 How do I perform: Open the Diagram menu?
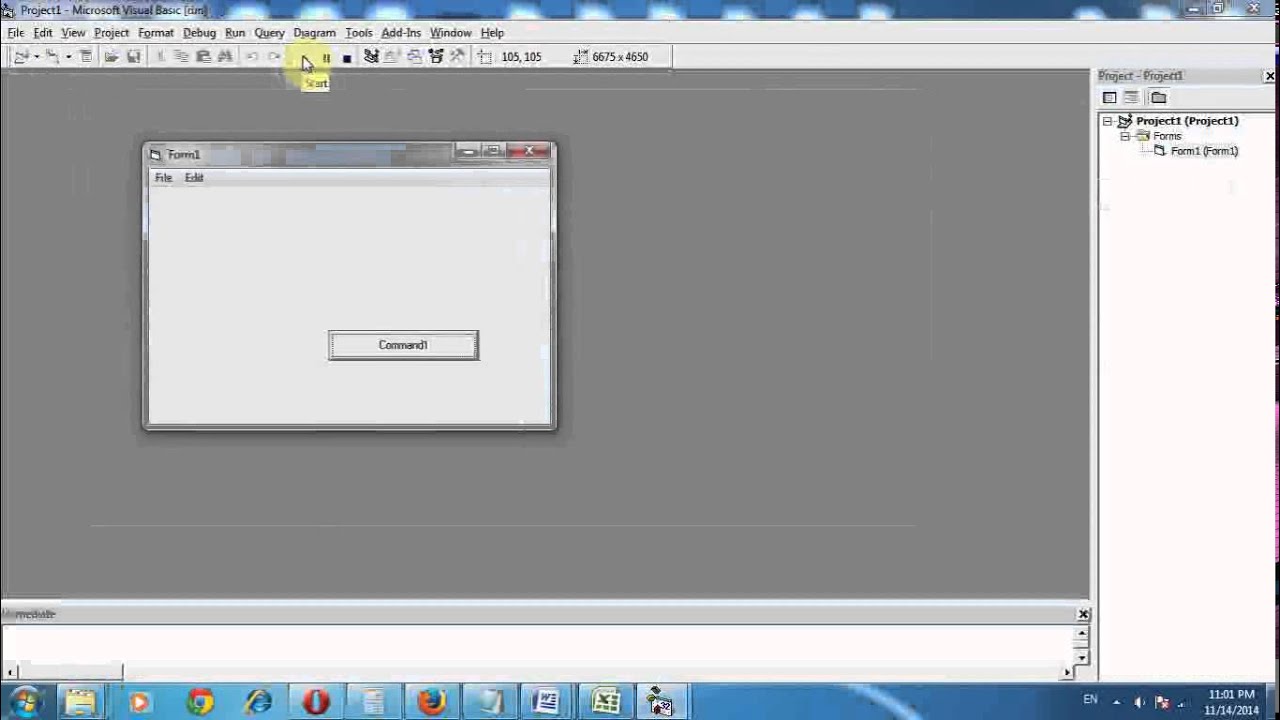tap(314, 33)
